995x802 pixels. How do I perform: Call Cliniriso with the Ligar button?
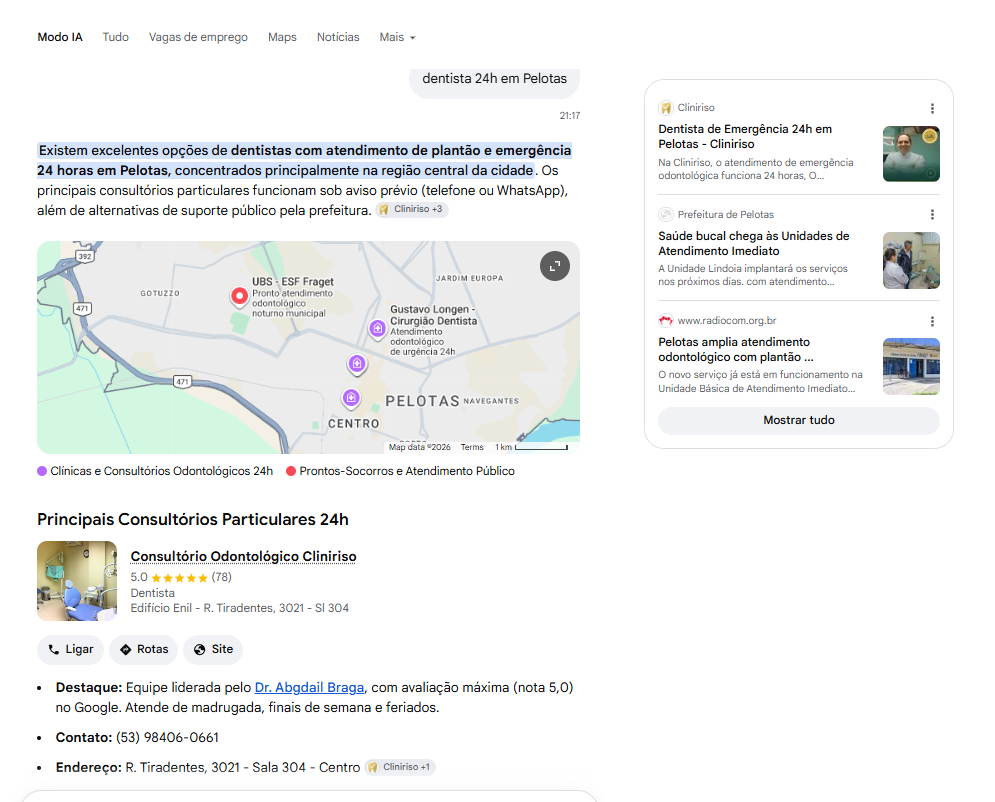[70, 650]
